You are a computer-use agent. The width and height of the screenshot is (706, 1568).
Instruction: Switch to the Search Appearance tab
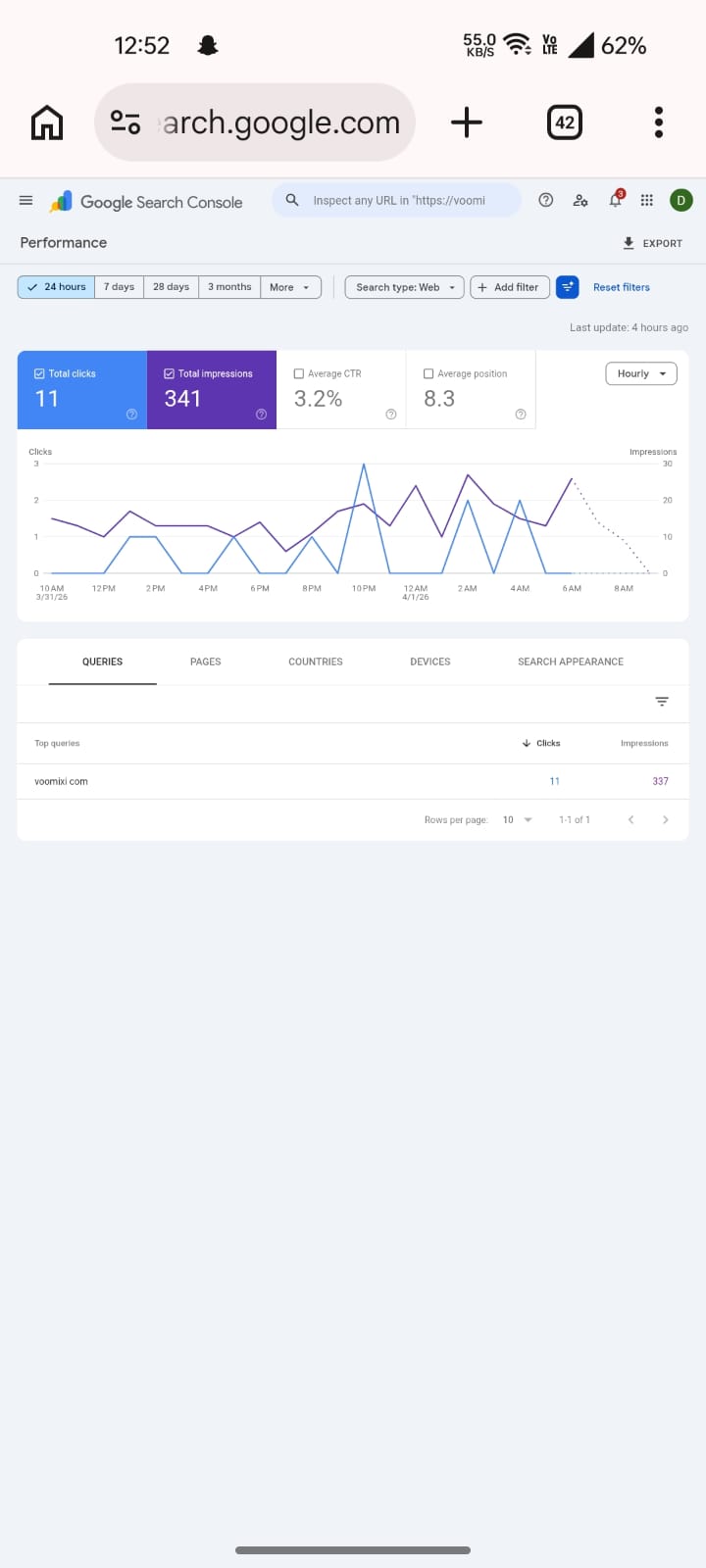[x=571, y=661]
